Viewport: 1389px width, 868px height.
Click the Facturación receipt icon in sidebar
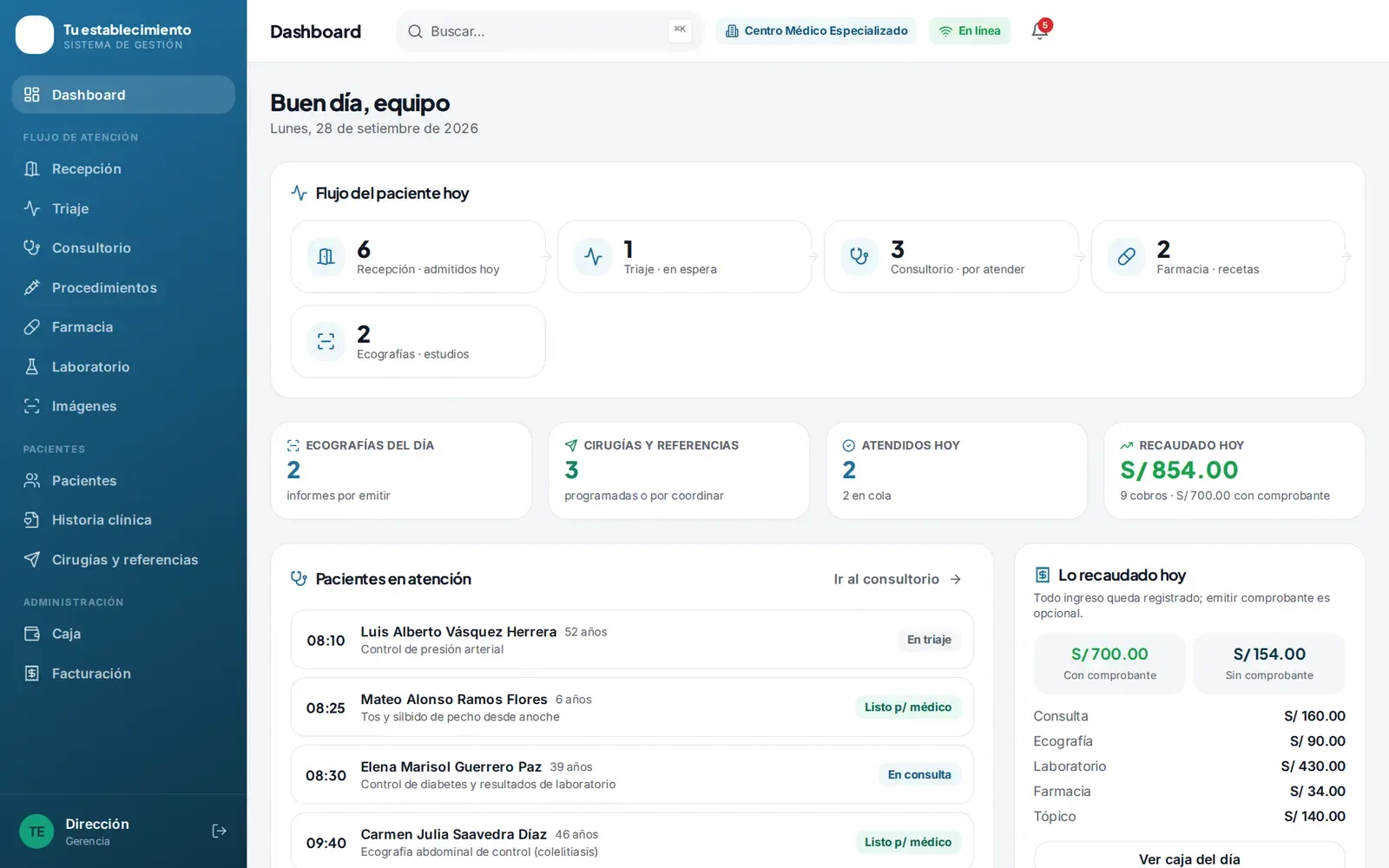[x=32, y=673]
